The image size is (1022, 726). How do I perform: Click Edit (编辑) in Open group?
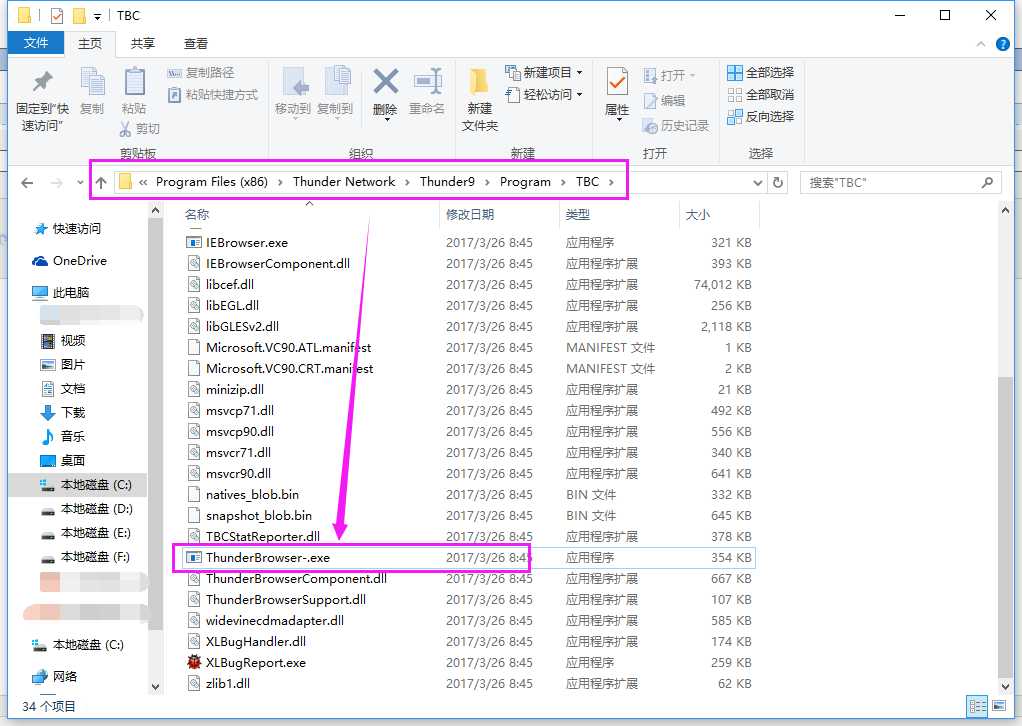(x=664, y=100)
